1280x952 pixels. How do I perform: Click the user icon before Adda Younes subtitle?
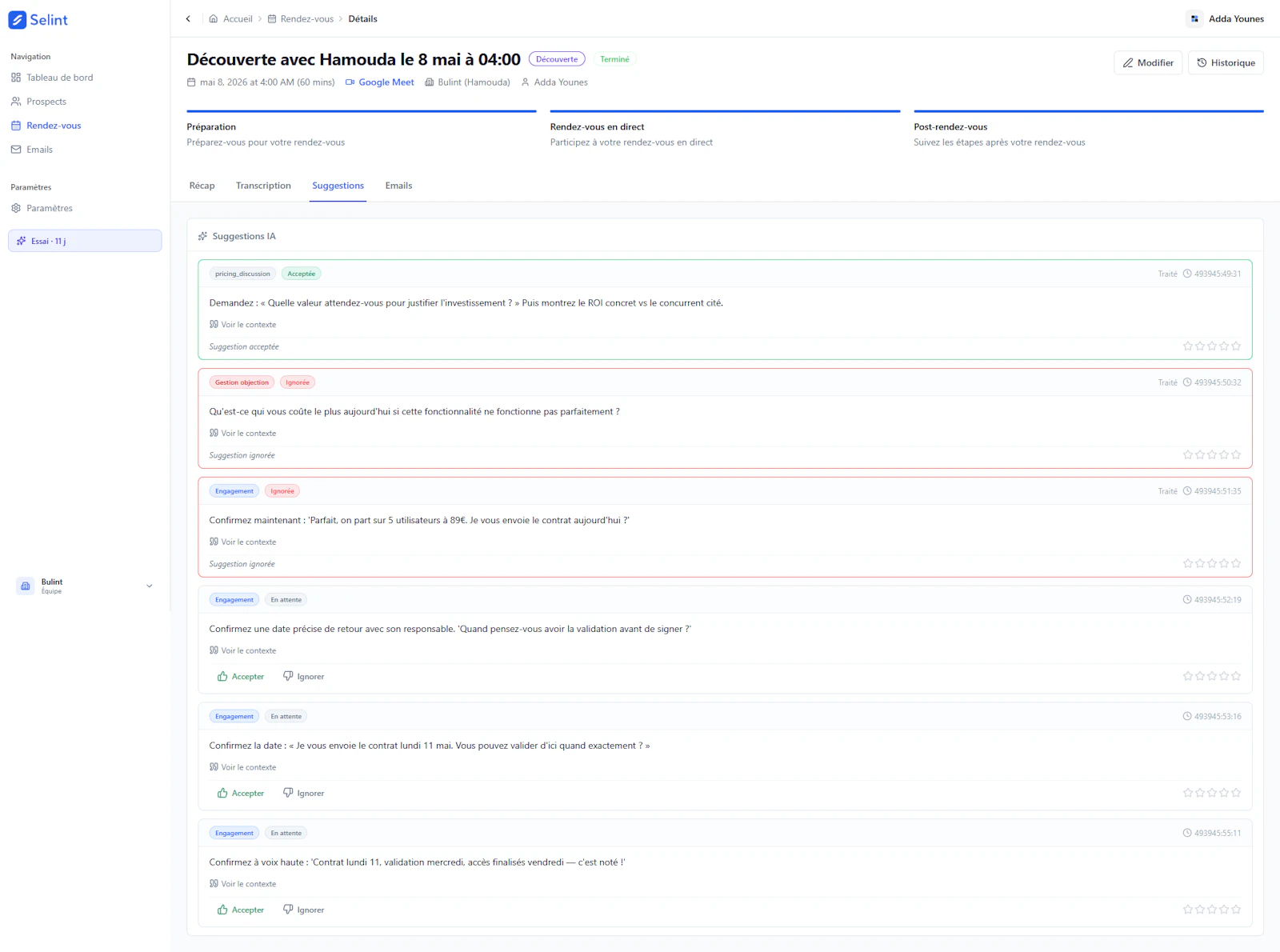point(526,82)
